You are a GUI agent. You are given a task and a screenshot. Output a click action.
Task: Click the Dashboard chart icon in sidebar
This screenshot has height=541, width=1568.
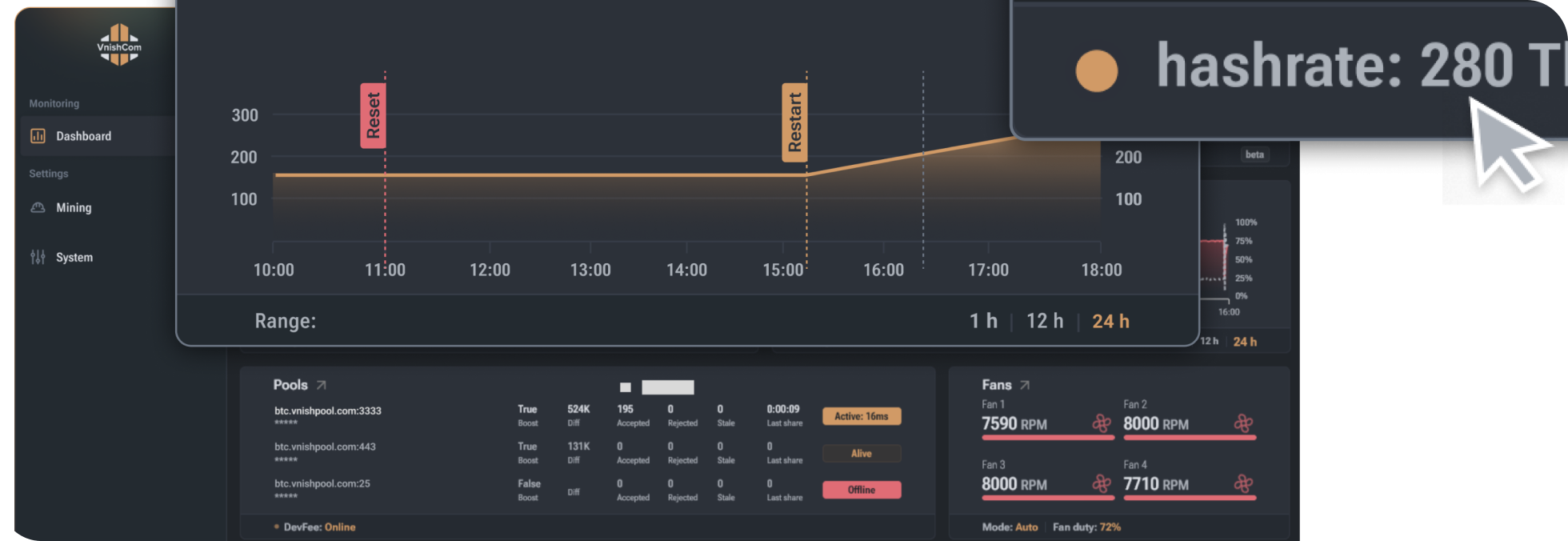[x=38, y=136]
